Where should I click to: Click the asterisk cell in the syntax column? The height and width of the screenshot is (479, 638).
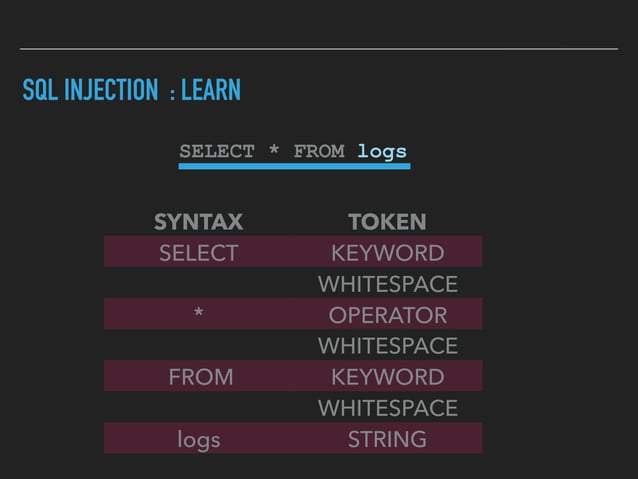click(199, 316)
